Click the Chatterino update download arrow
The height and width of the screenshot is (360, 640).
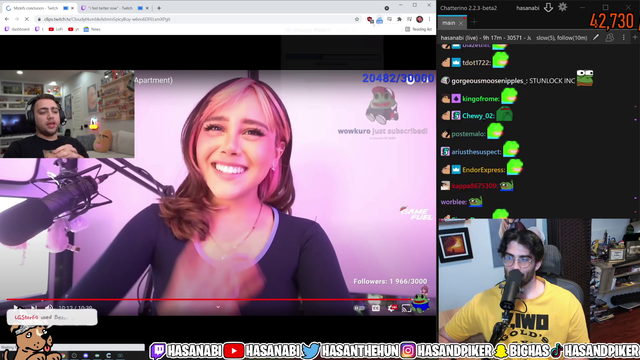pyautogui.click(x=548, y=7)
